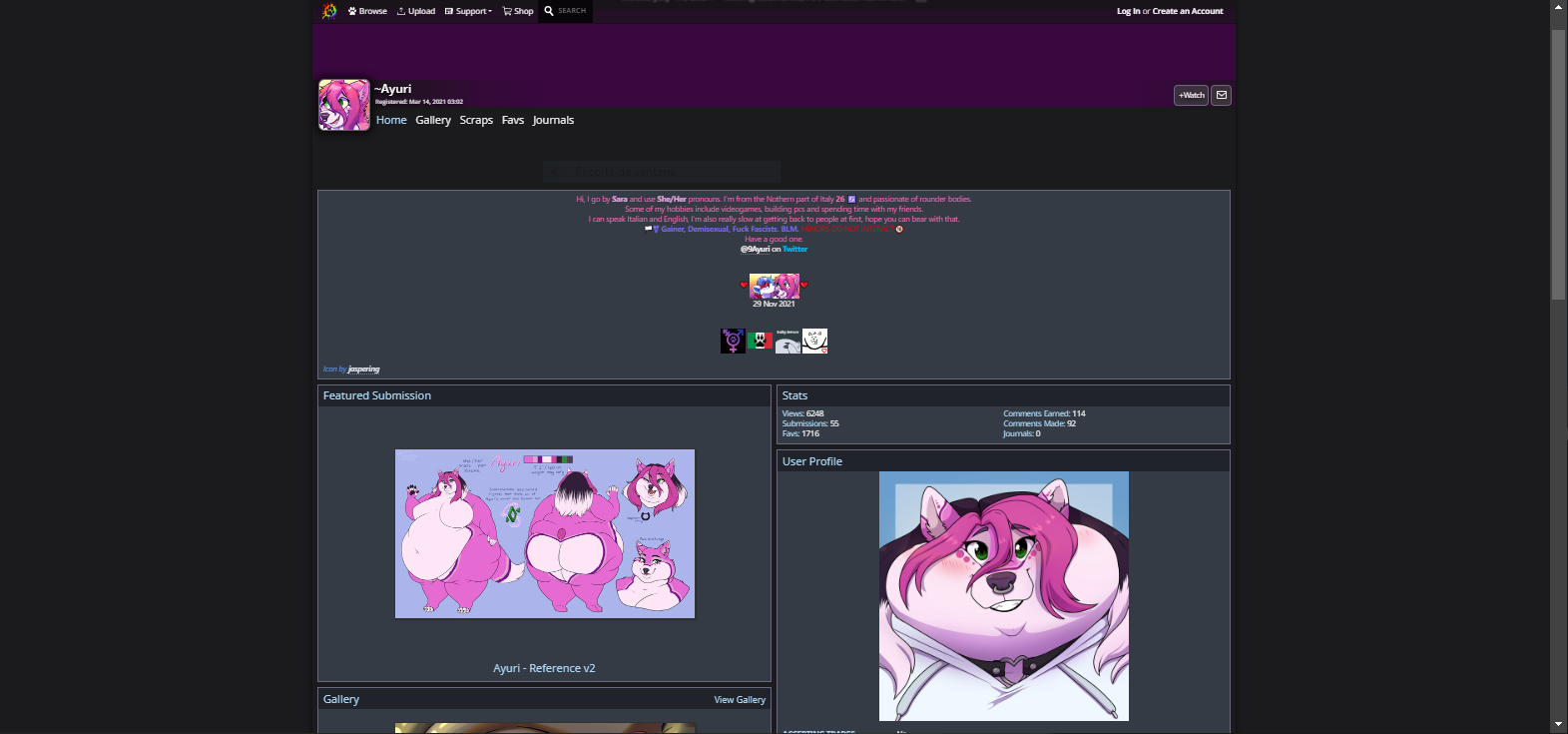Click the envelope send-note icon

[1221, 95]
